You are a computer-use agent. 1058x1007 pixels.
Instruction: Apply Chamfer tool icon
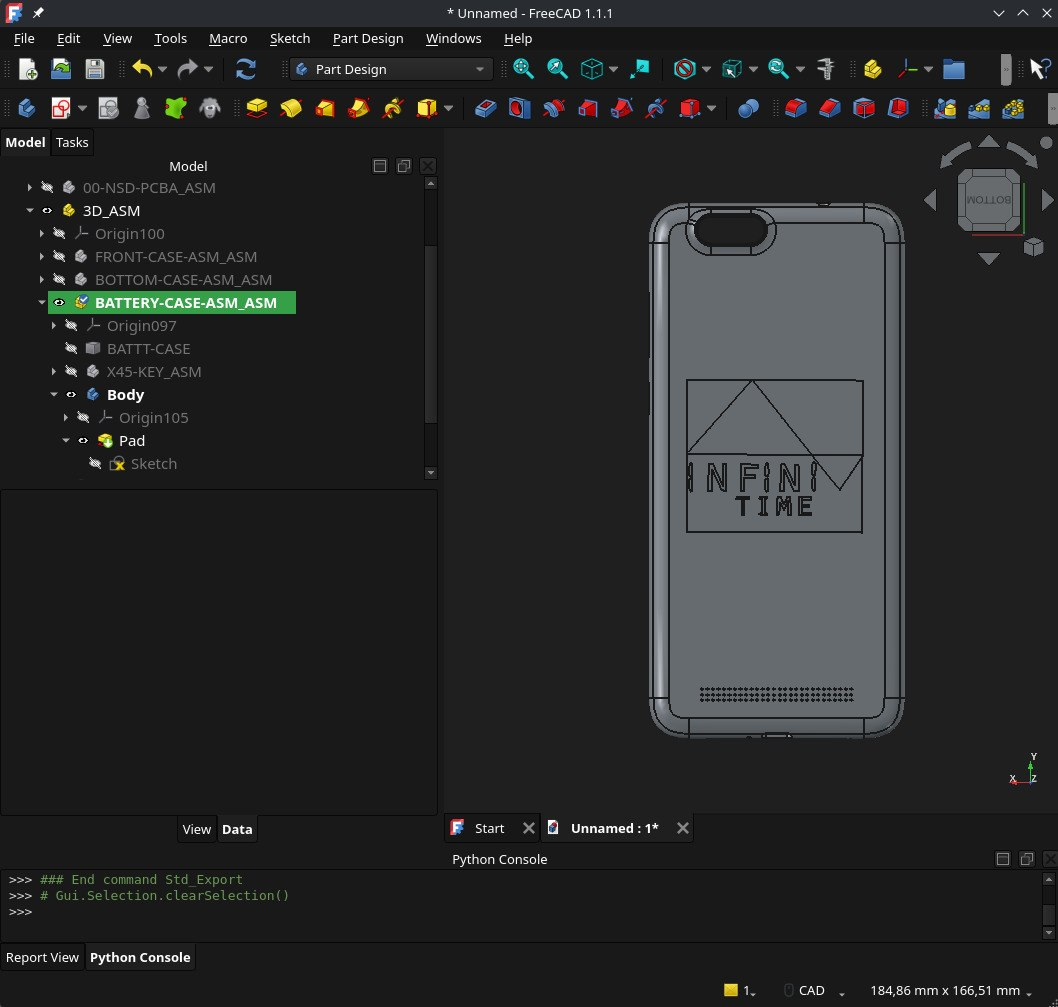830,108
